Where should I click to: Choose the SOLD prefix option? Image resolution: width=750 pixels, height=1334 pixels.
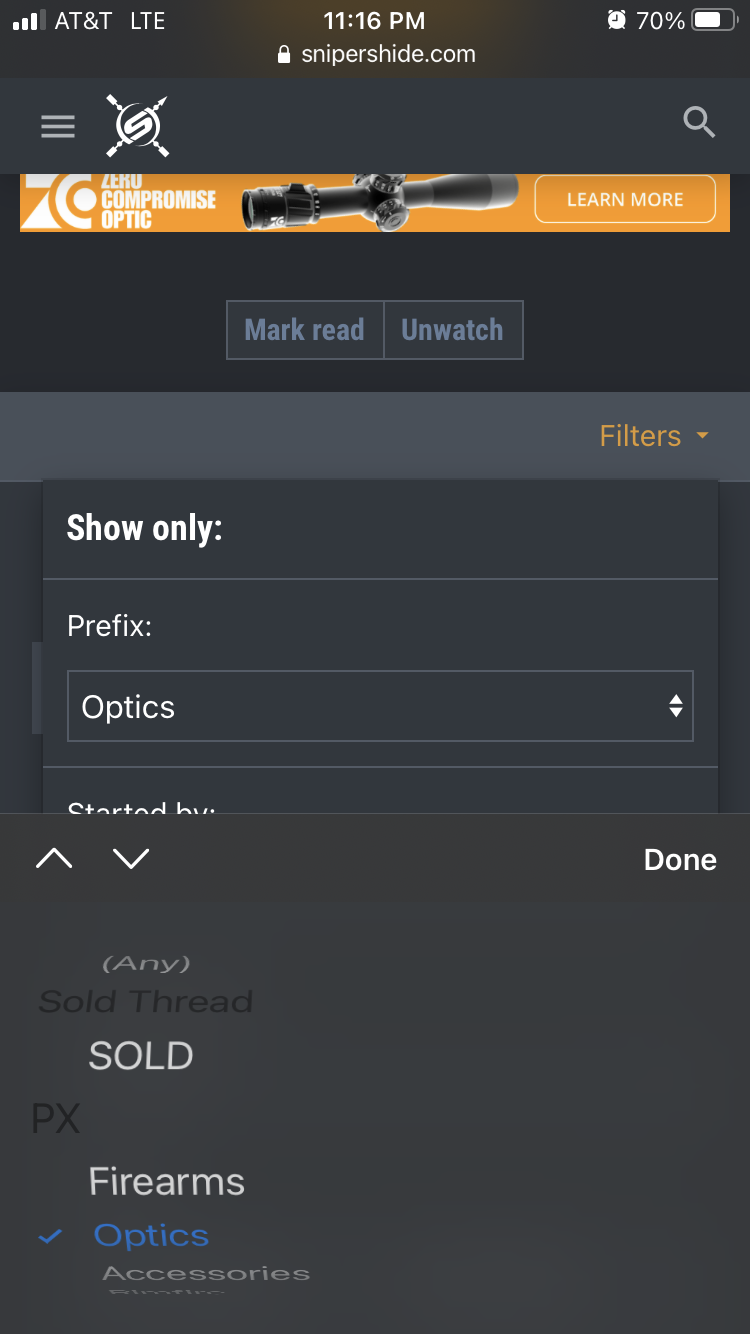141,1056
